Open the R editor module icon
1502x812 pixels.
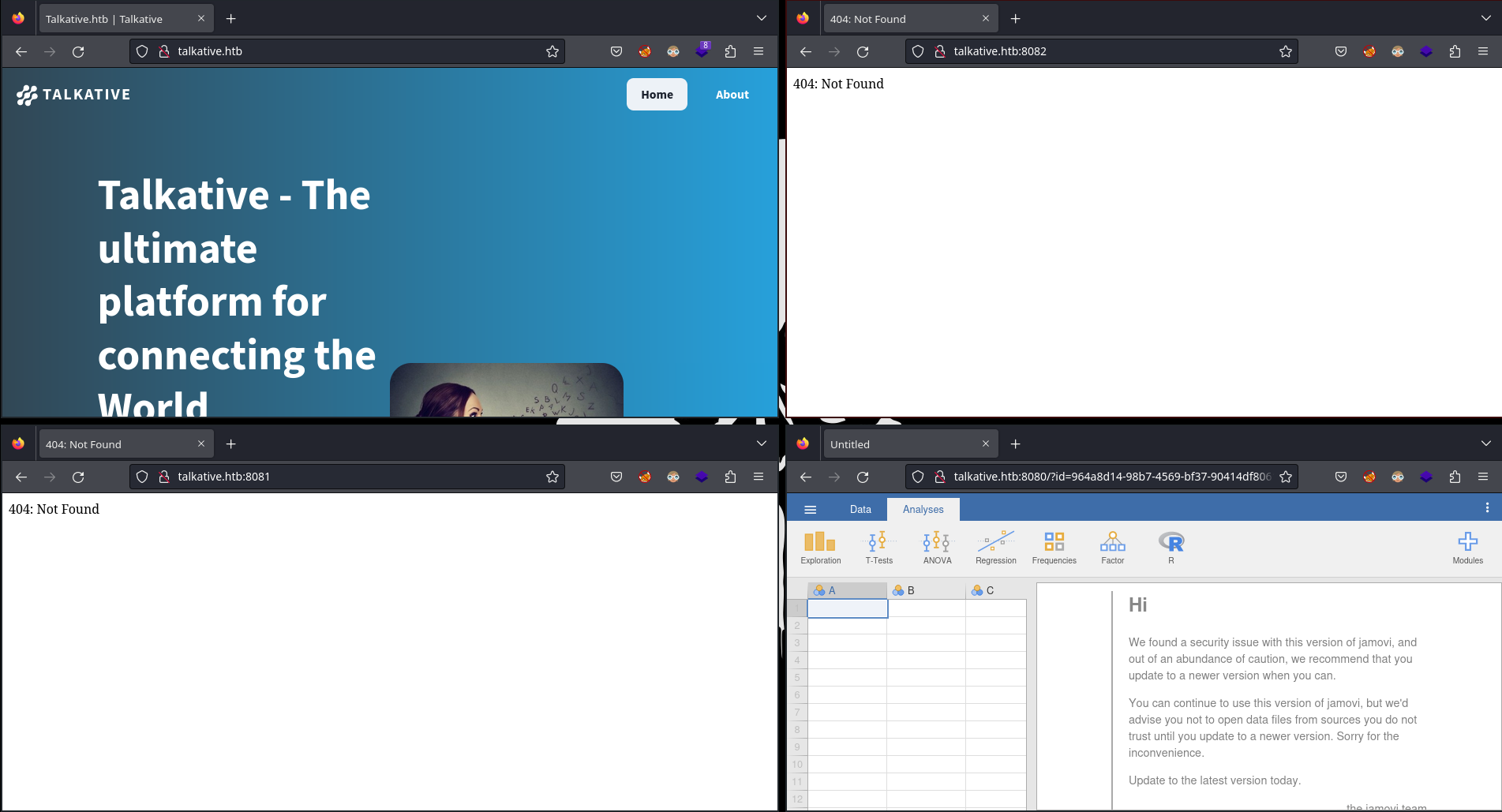click(1171, 547)
